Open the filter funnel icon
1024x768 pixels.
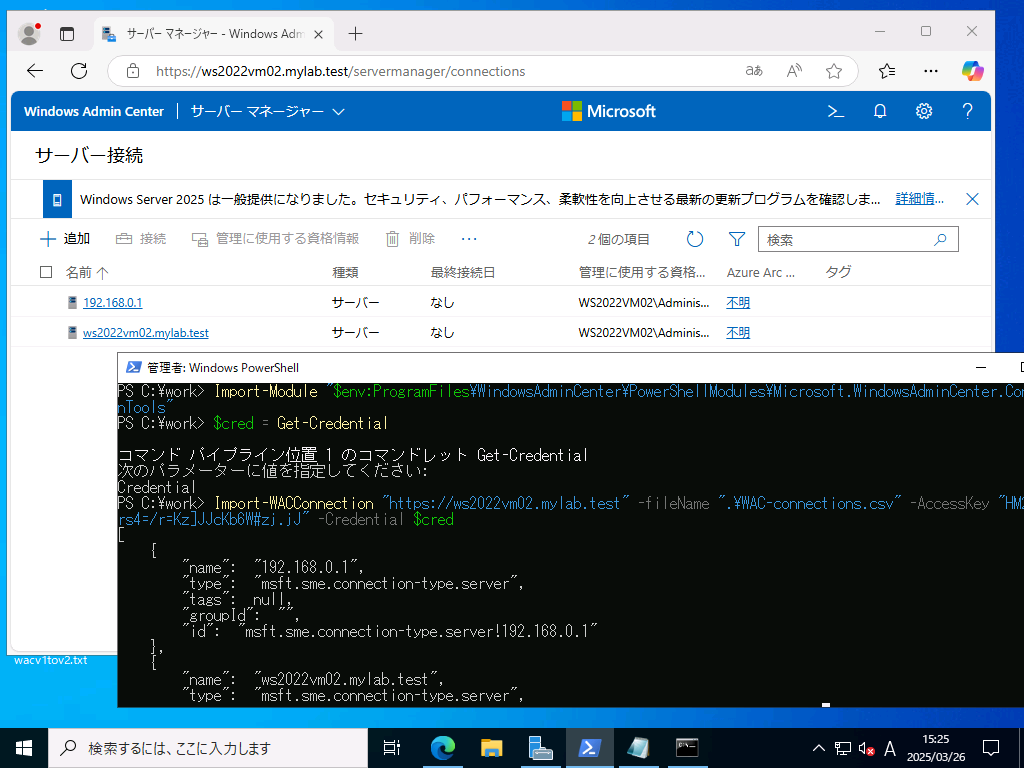coord(737,240)
